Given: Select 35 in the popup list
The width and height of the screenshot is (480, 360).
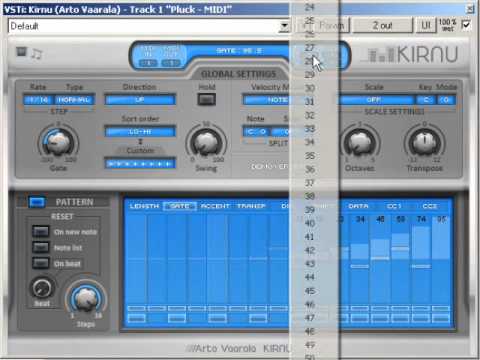Looking at the screenshot, I should [x=313, y=156].
